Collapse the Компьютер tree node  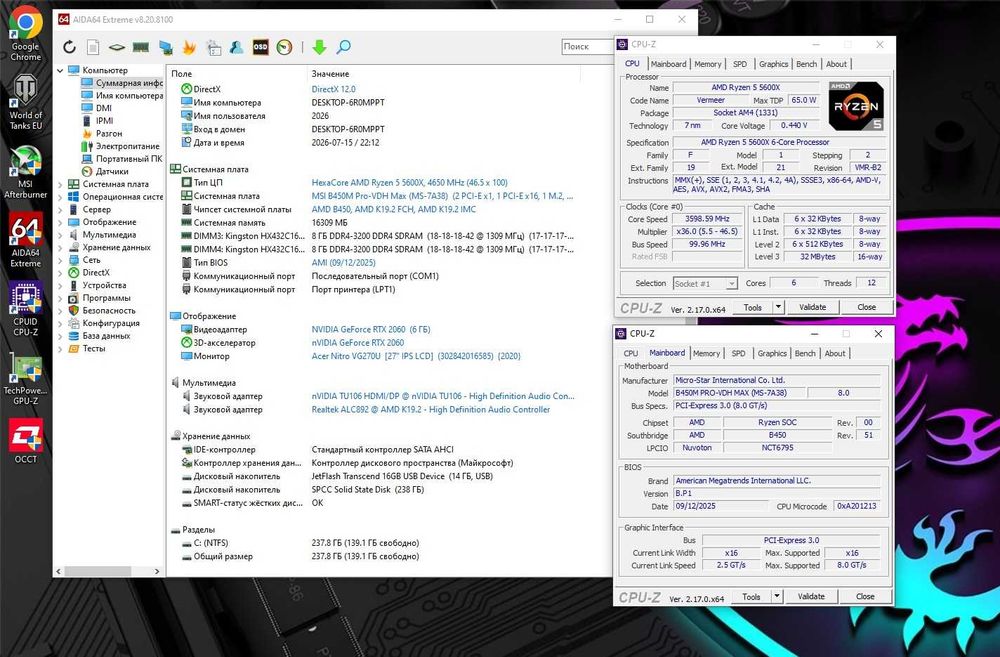[x=61, y=70]
